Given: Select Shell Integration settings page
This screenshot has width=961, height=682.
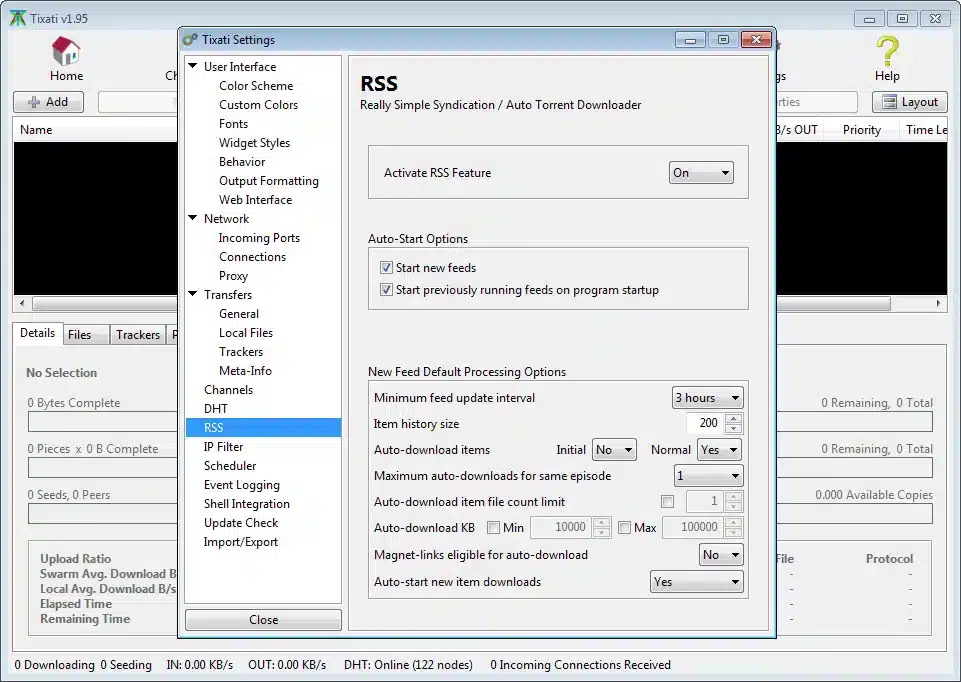Looking at the screenshot, I should 246,504.
